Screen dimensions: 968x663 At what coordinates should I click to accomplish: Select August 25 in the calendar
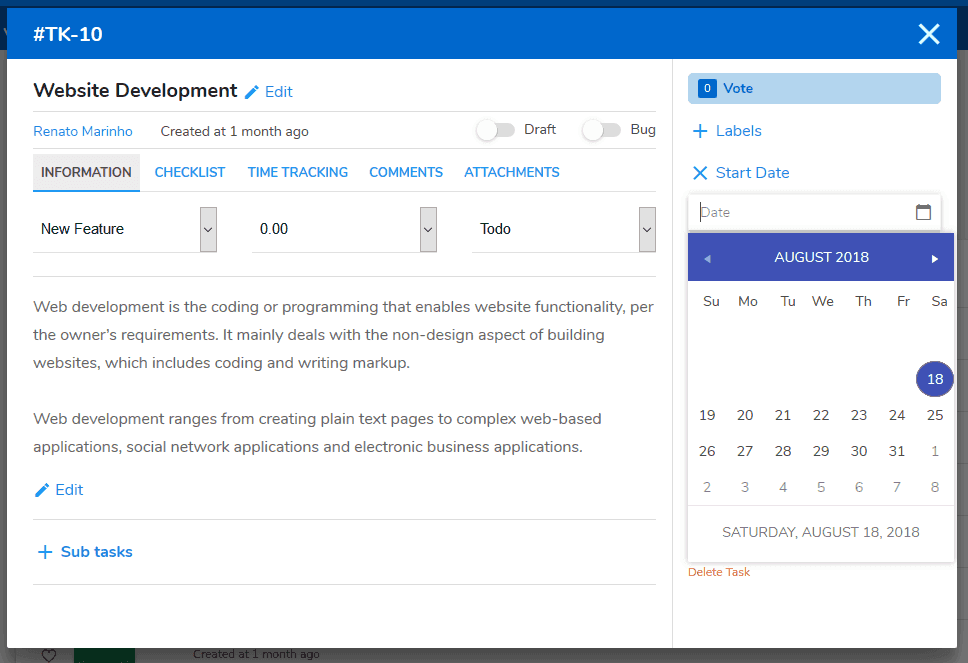point(935,415)
